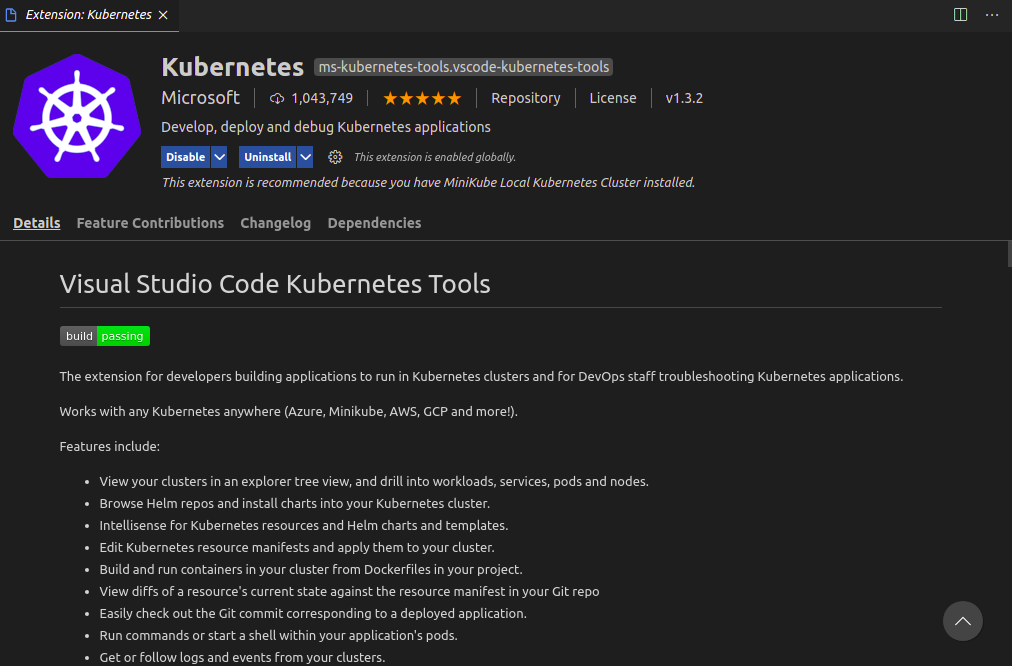Open the extension settings gear menu
The image size is (1012, 666).
click(335, 157)
